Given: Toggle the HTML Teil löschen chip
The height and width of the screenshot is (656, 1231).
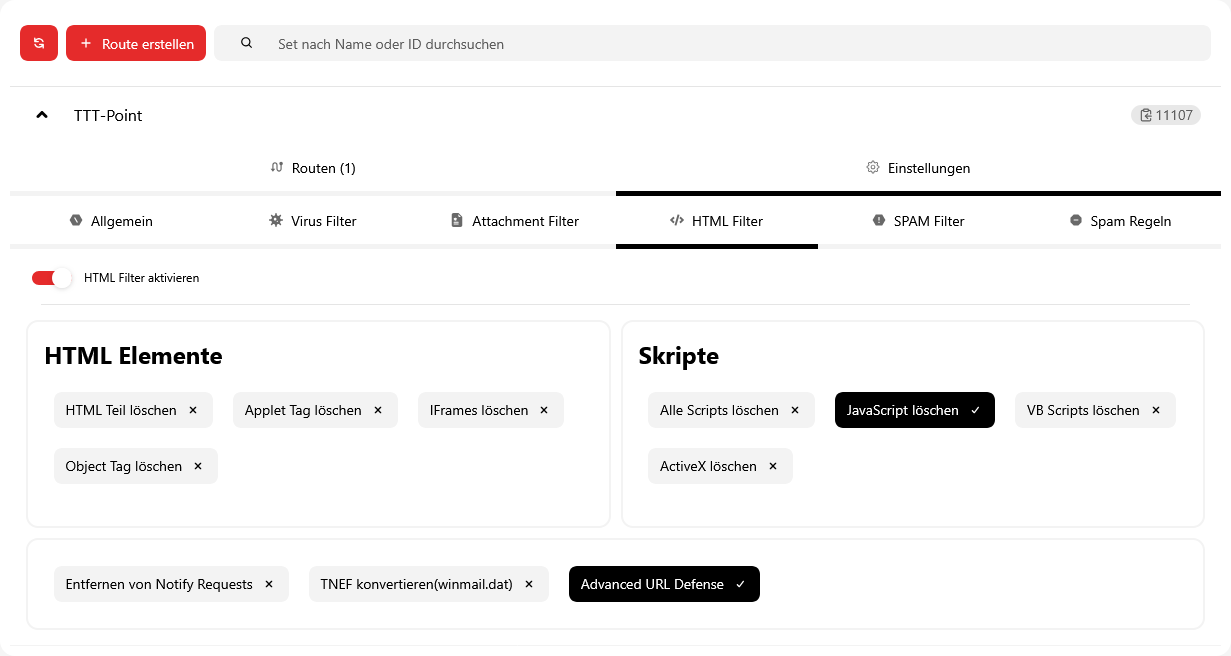Looking at the screenshot, I should click(121, 410).
